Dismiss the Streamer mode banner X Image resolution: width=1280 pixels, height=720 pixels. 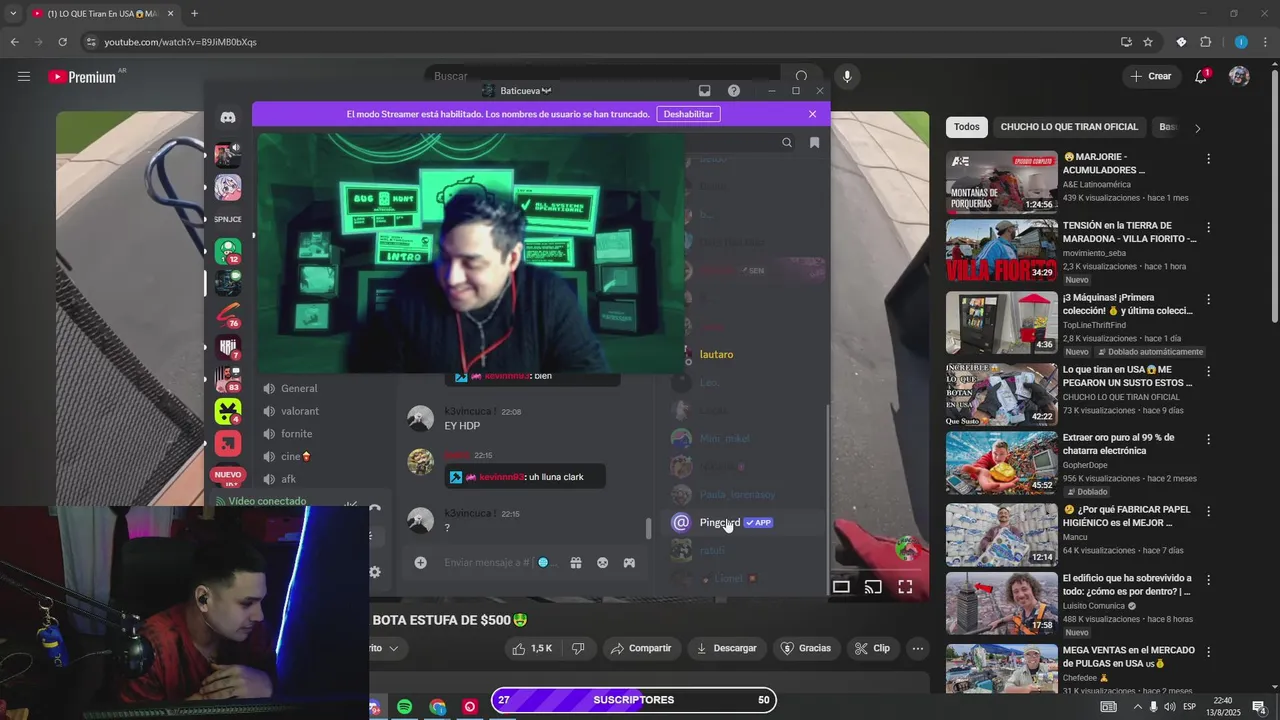tap(812, 114)
